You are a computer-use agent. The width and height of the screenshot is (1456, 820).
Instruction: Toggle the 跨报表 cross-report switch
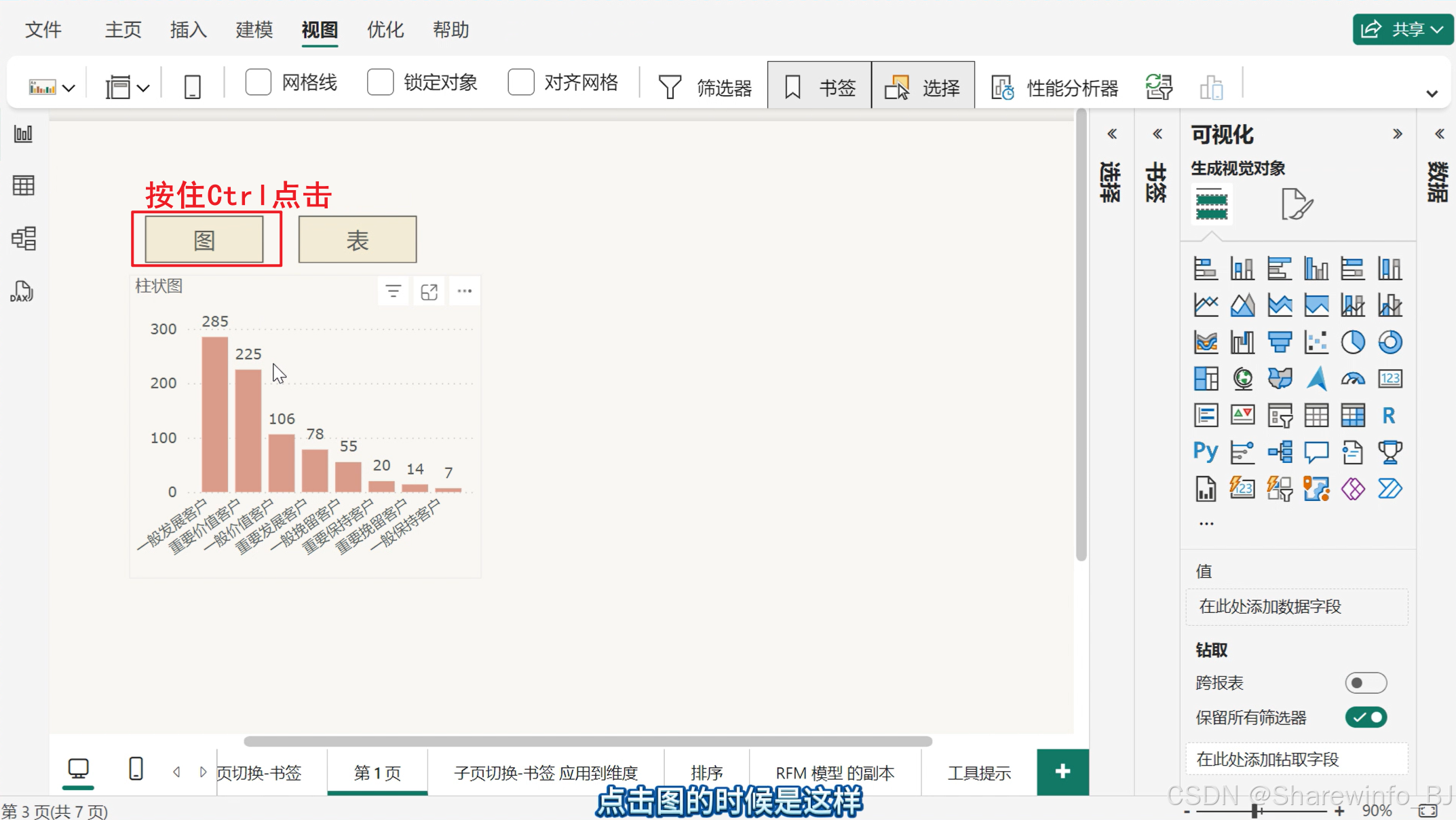tap(1365, 683)
